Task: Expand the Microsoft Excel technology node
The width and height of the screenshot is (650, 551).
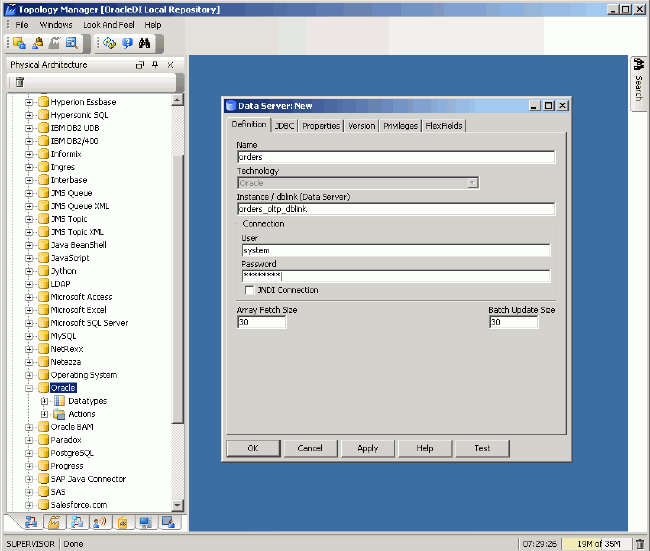Action: coord(30,310)
